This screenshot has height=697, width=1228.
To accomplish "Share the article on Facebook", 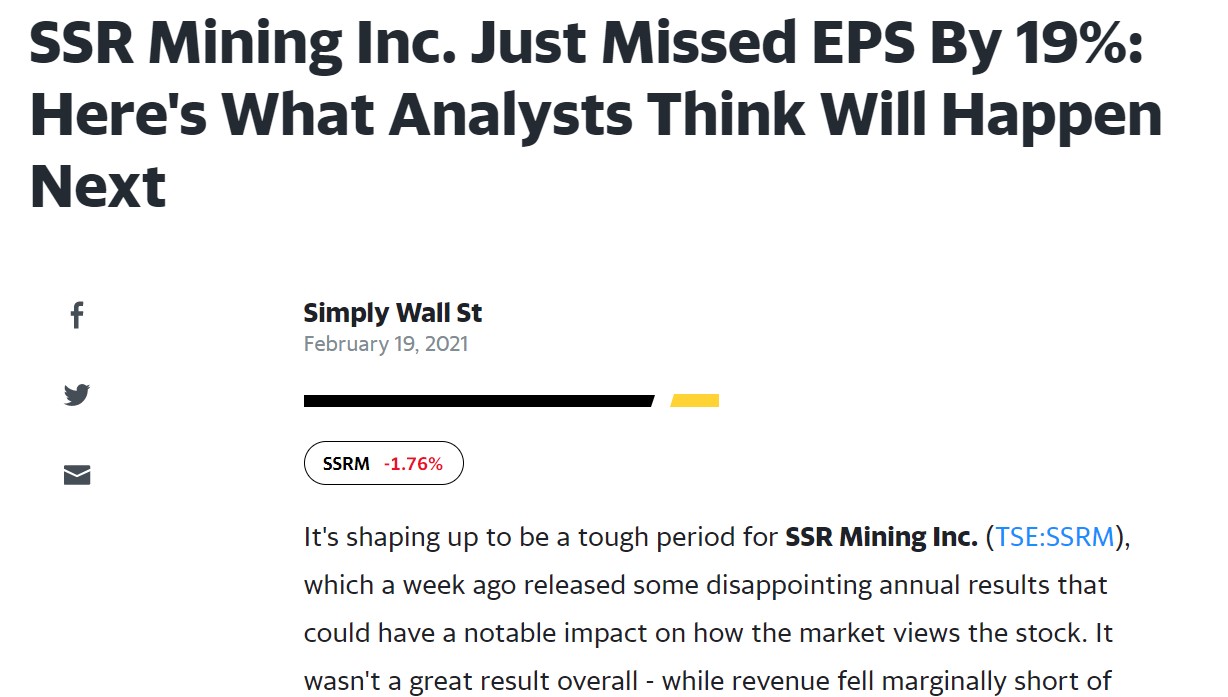I will click(x=77, y=317).
